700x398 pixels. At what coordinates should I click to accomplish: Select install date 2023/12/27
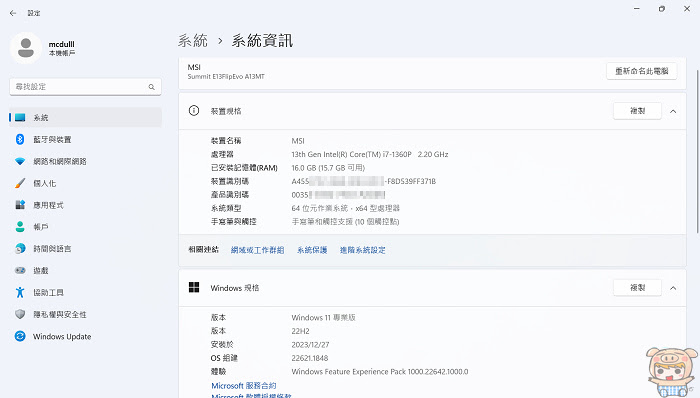tap(310, 344)
